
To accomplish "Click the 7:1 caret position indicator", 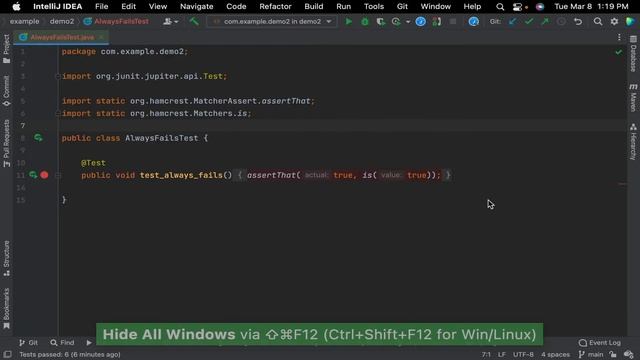I will pyautogui.click(x=486, y=354).
